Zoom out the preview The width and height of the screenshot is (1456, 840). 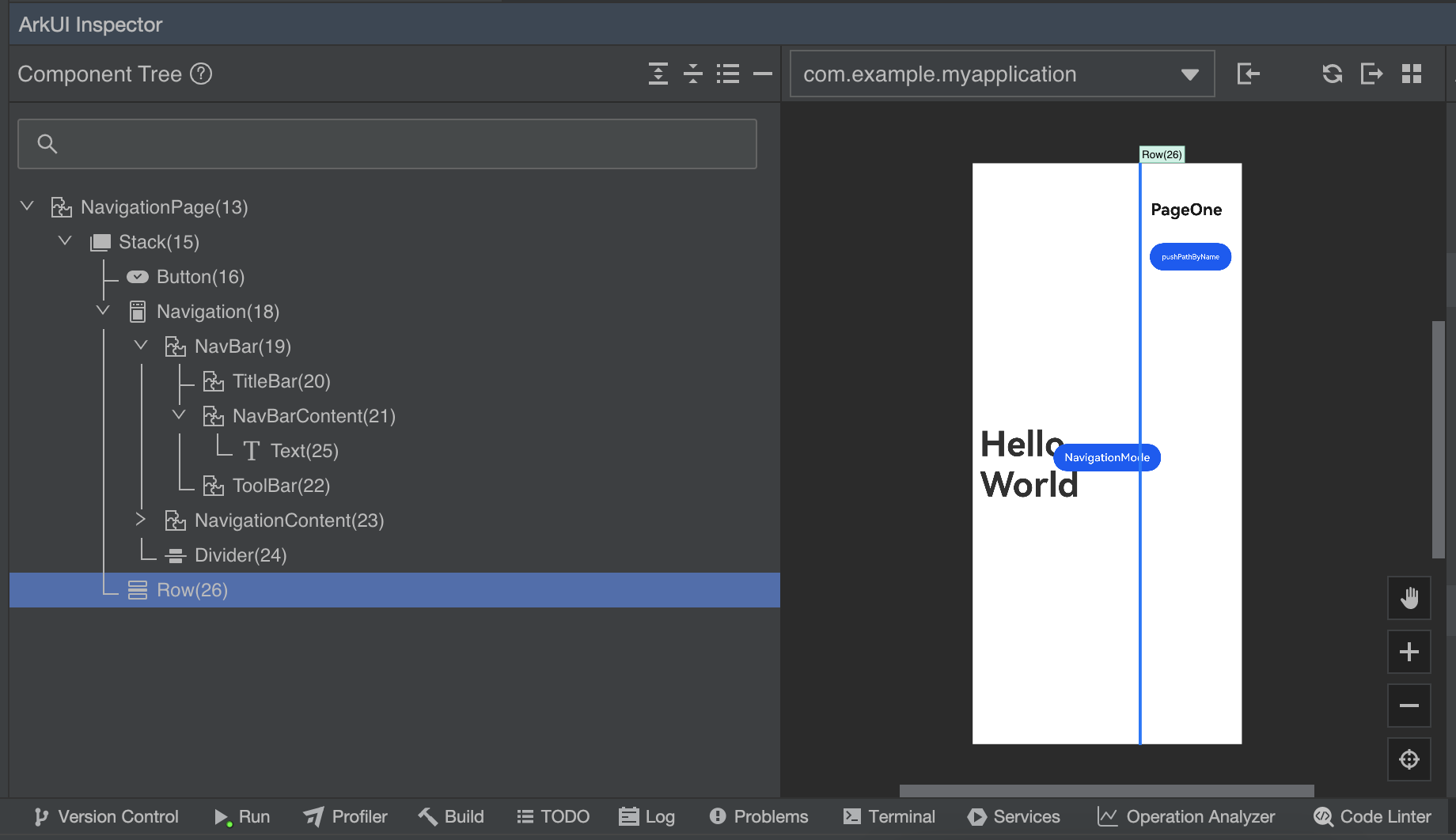(1409, 706)
